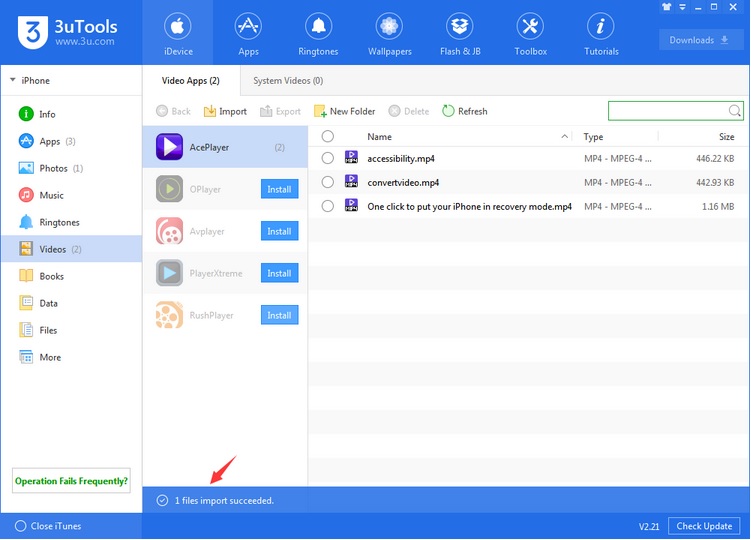This screenshot has height=540, width=751.
Task: Click Export in the toolbar
Action: tap(280, 111)
